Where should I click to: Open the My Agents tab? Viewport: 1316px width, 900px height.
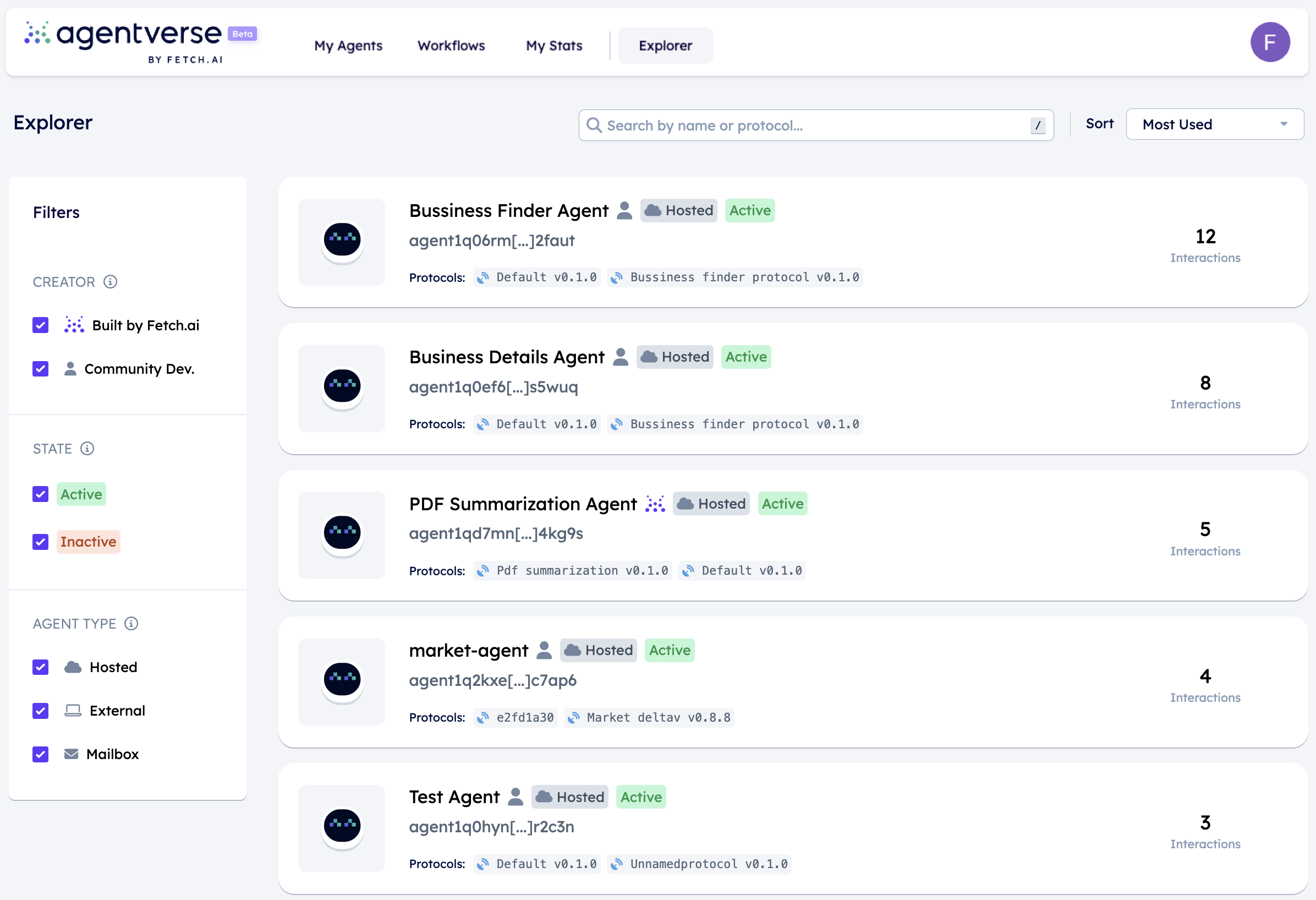click(348, 46)
